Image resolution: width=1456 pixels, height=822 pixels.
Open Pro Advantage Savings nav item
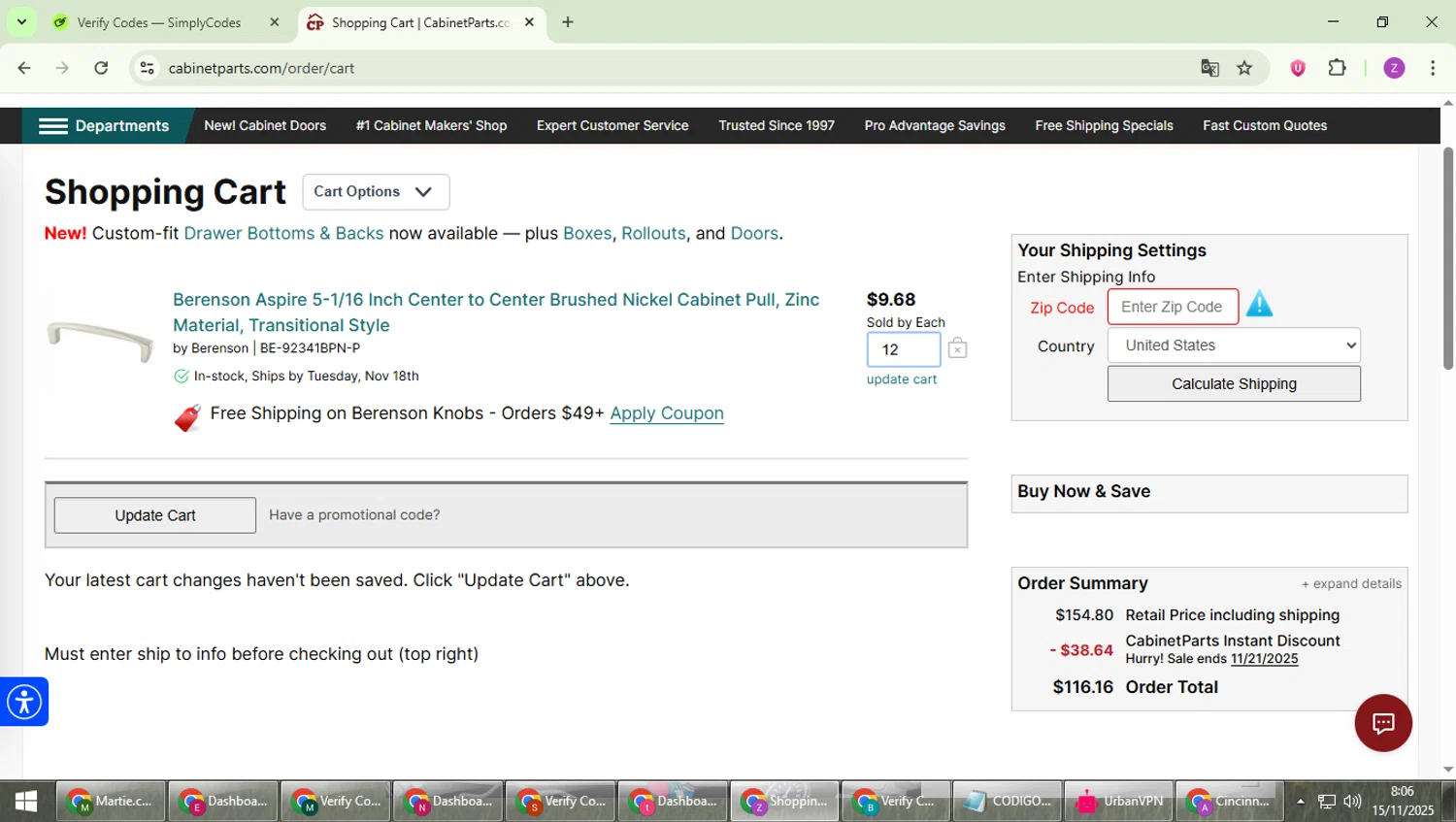935,126
